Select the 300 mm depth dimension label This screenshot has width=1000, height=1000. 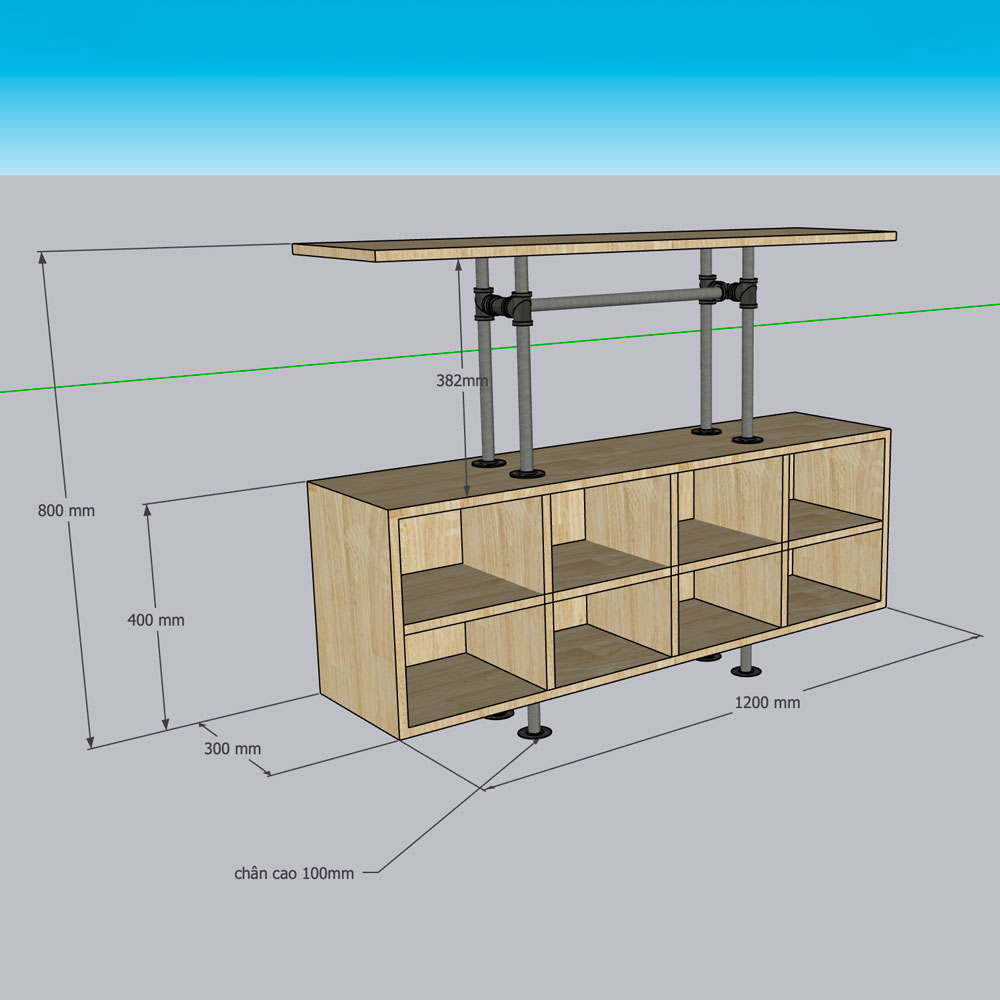click(x=232, y=749)
